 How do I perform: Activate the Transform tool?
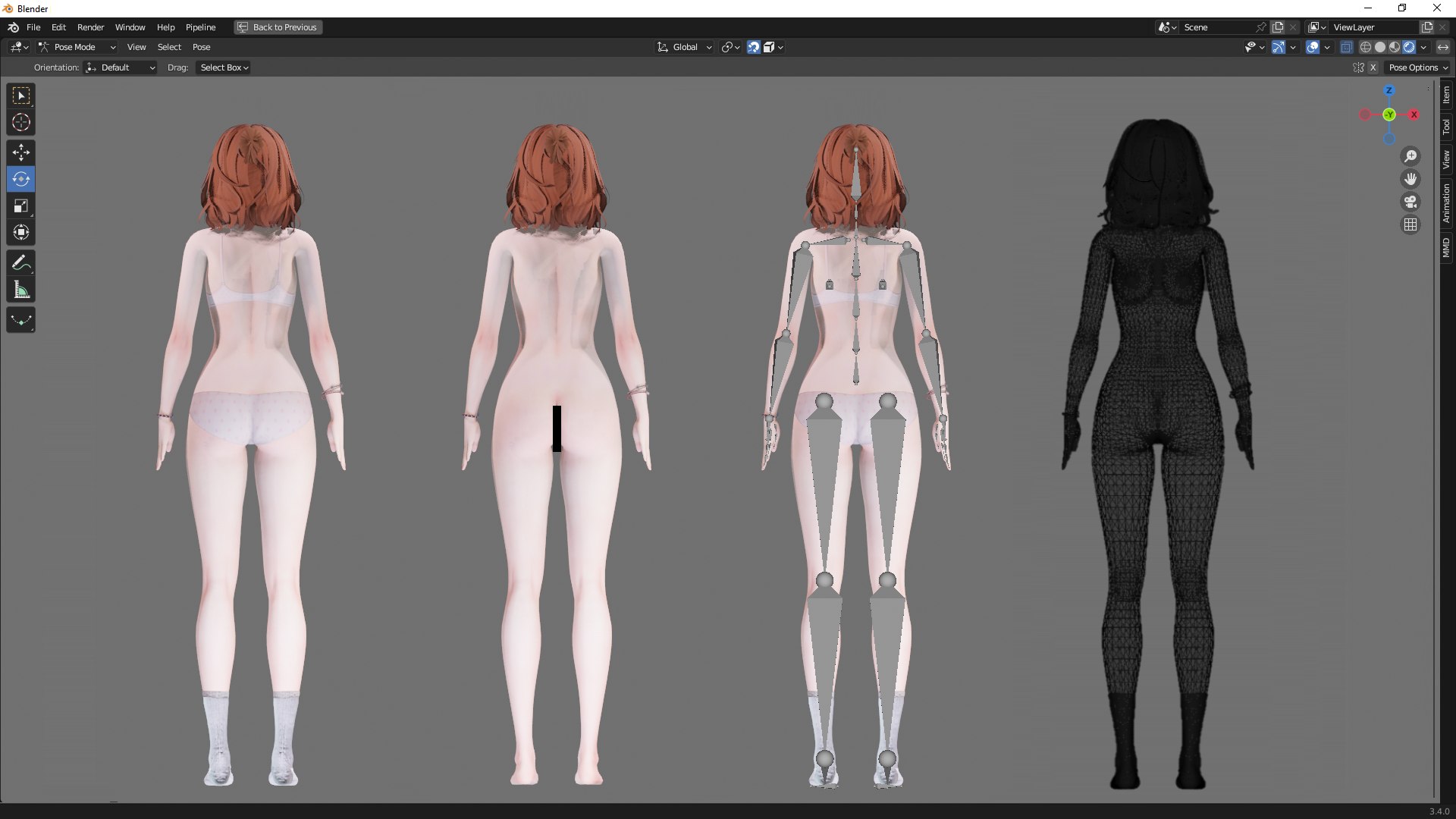(20, 232)
